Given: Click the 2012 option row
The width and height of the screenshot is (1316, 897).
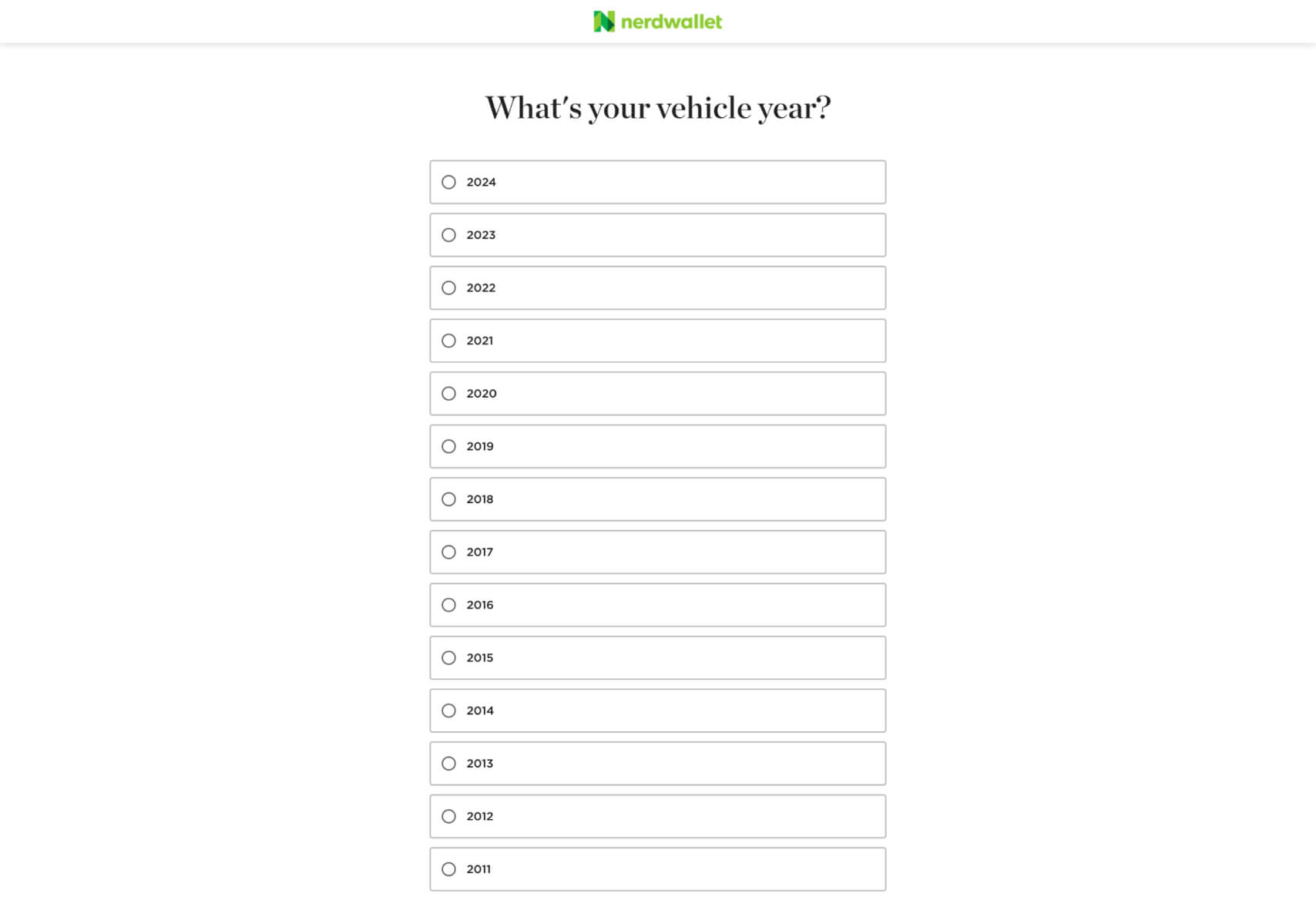Looking at the screenshot, I should pyautogui.click(x=658, y=816).
